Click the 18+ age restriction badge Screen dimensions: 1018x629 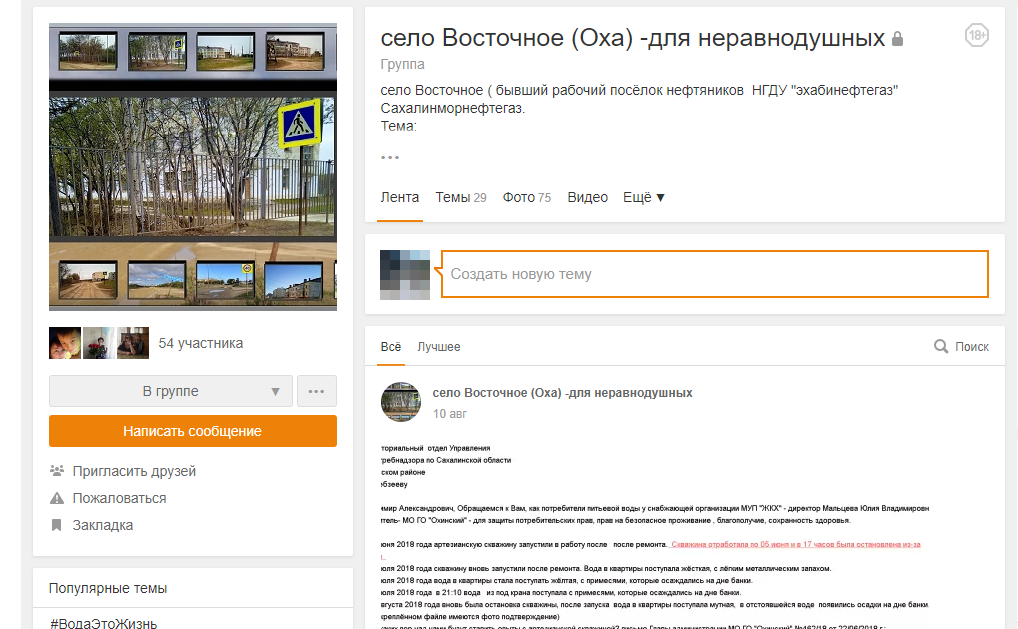[x=976, y=37]
